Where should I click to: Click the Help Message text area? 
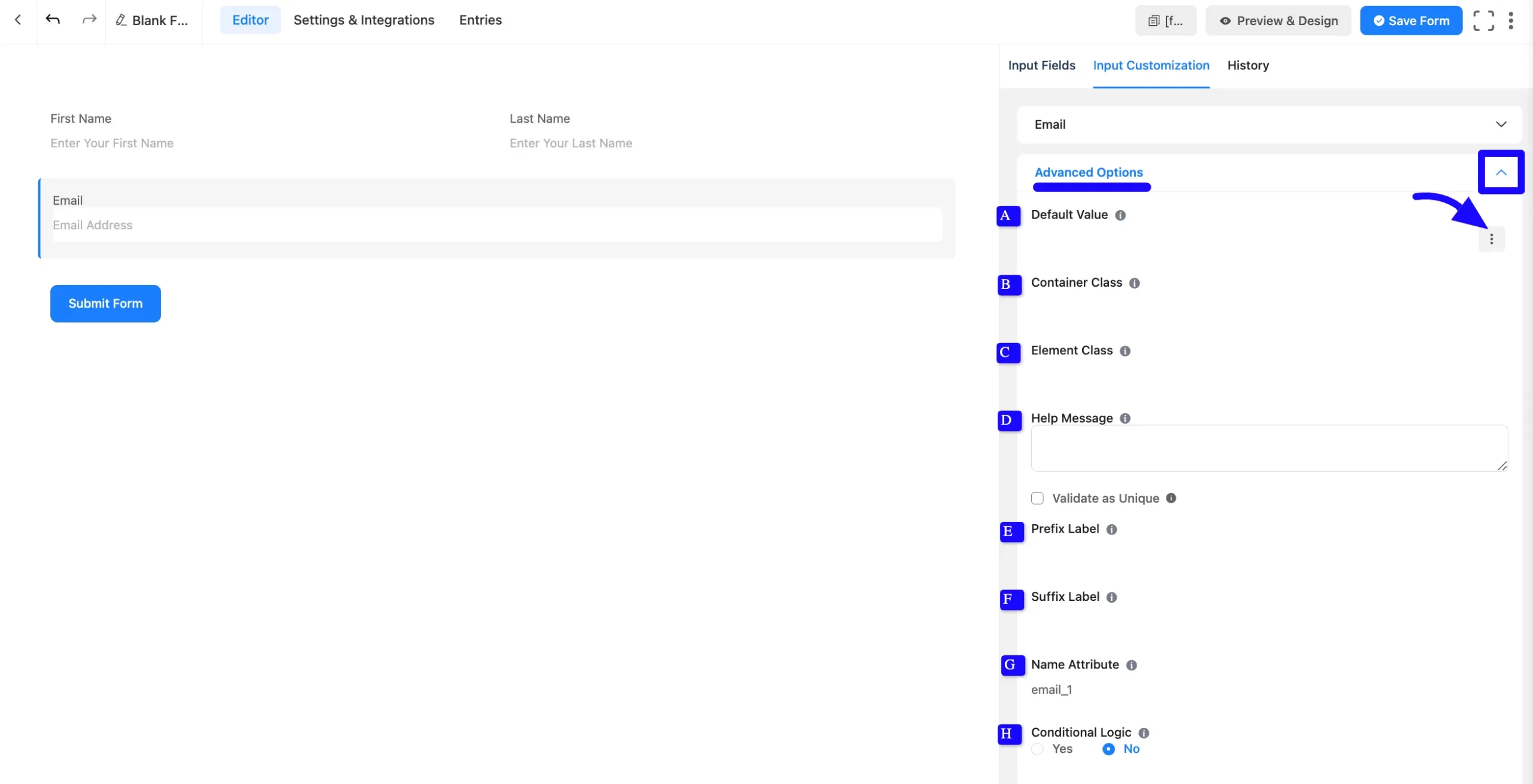1269,448
